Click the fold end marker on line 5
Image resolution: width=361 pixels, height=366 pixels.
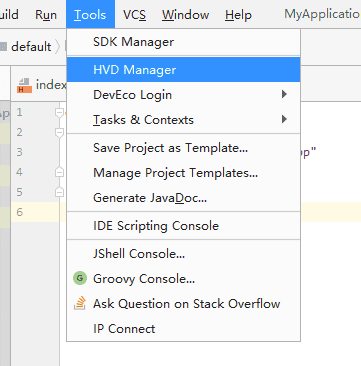coord(59,192)
